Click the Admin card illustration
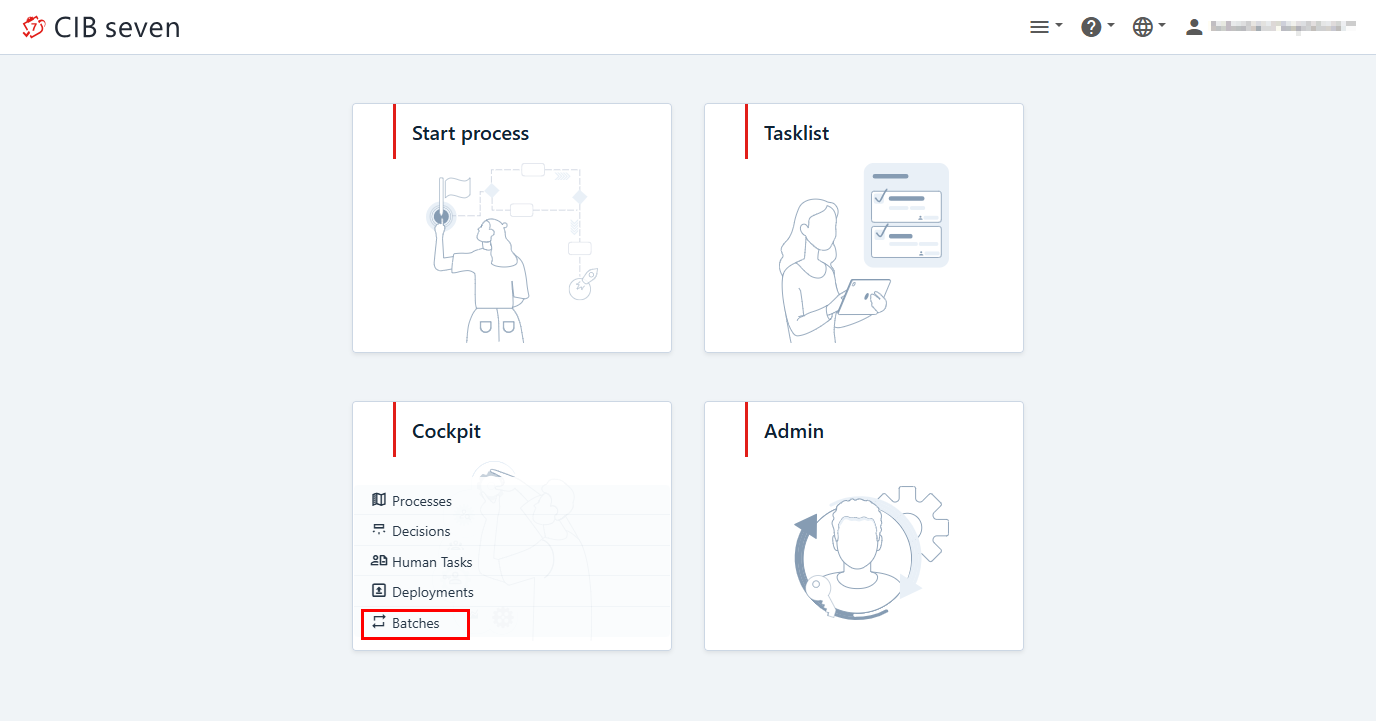Image resolution: width=1376 pixels, height=721 pixels. pos(864,552)
